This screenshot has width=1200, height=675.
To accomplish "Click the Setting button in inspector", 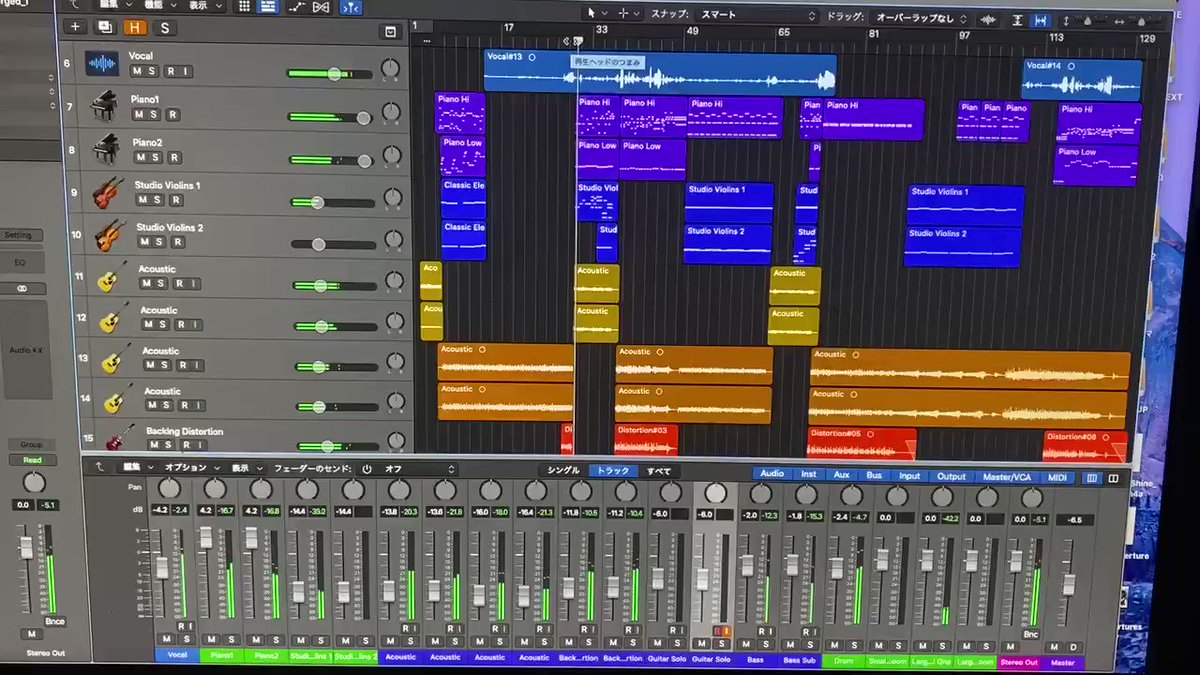I will (x=18, y=235).
